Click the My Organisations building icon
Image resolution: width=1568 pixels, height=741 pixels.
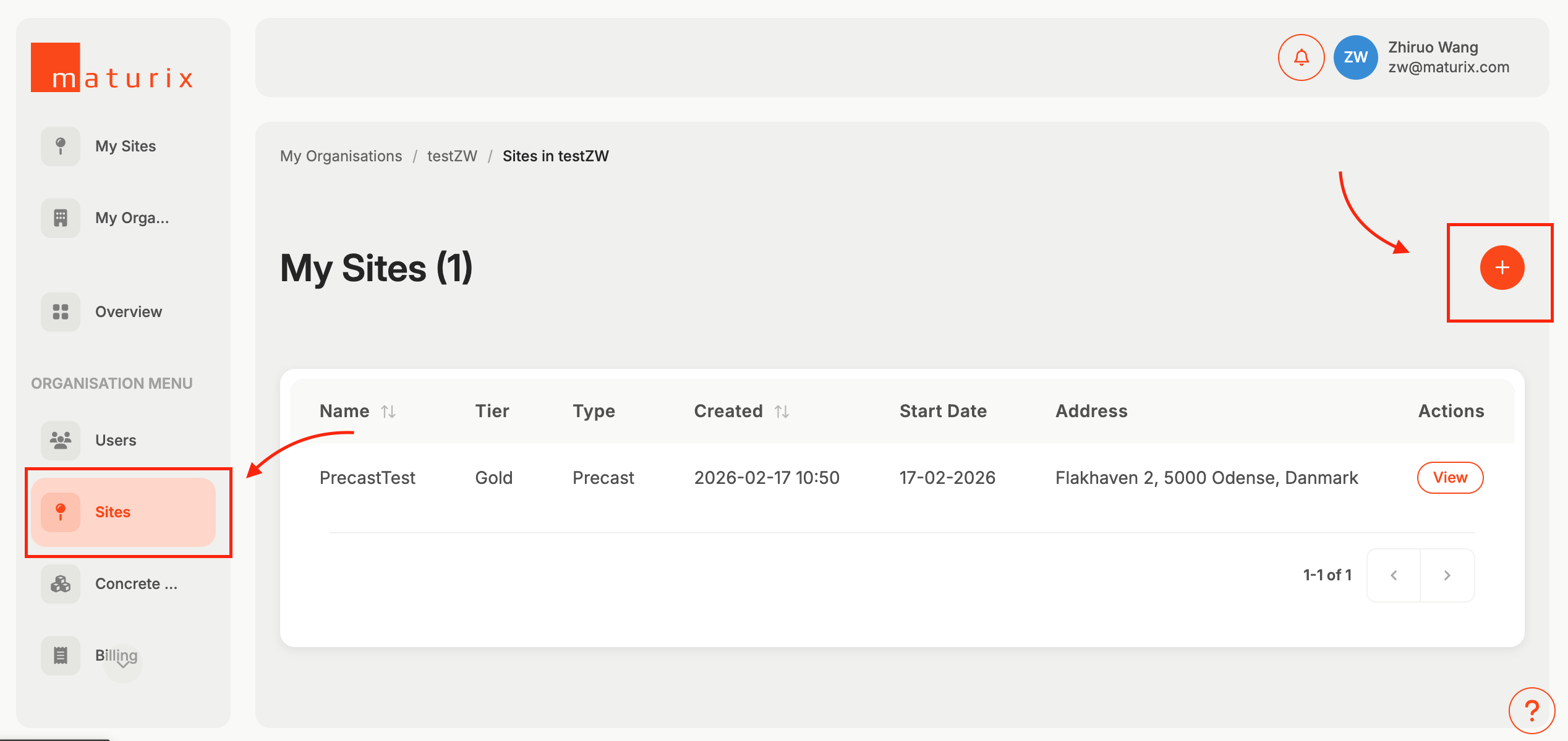click(61, 218)
